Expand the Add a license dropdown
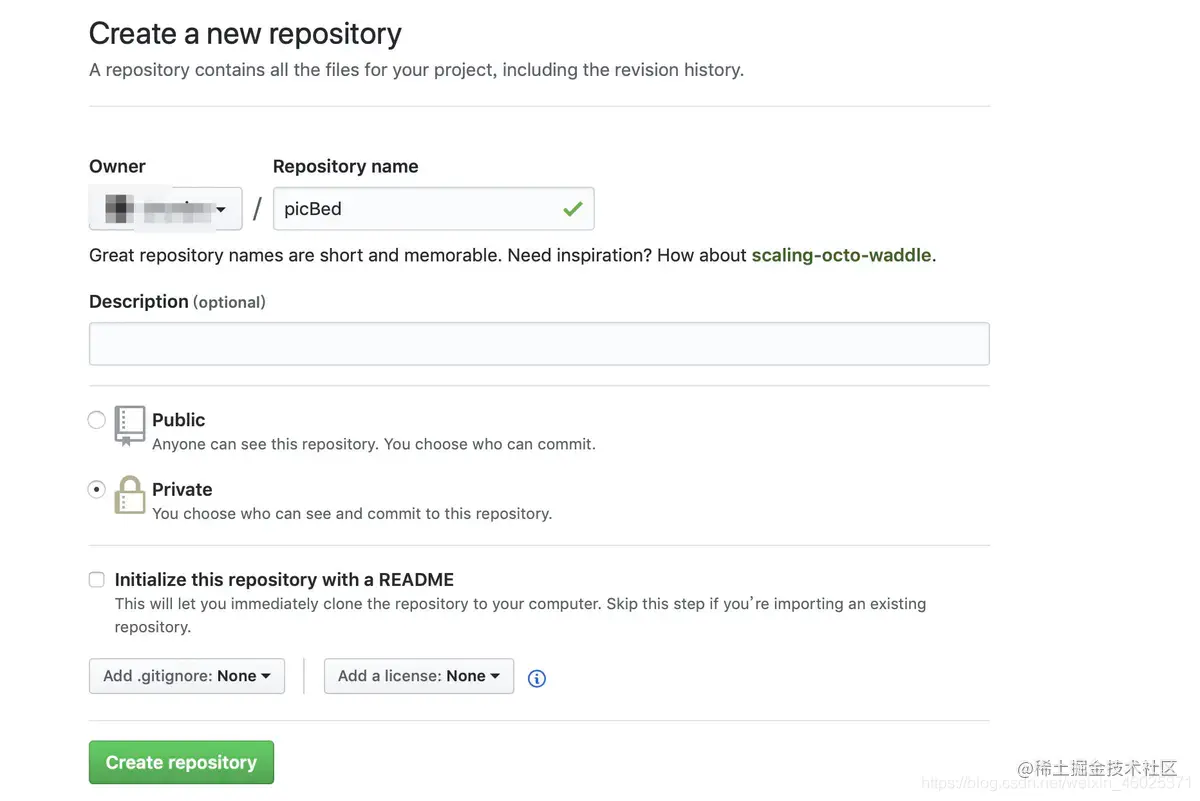Viewport: 1200px width, 801px height. 419,676
